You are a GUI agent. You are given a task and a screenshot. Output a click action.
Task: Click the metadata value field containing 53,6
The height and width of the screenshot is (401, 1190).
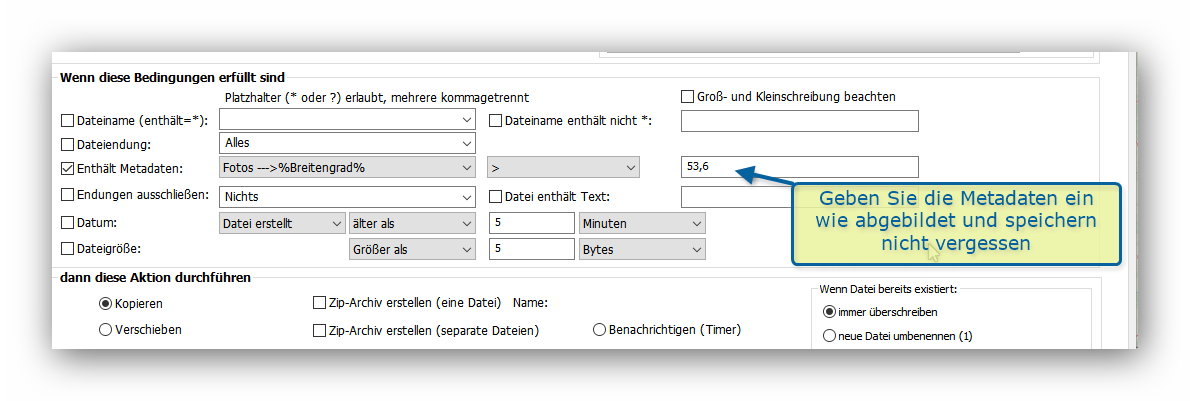[798, 168]
